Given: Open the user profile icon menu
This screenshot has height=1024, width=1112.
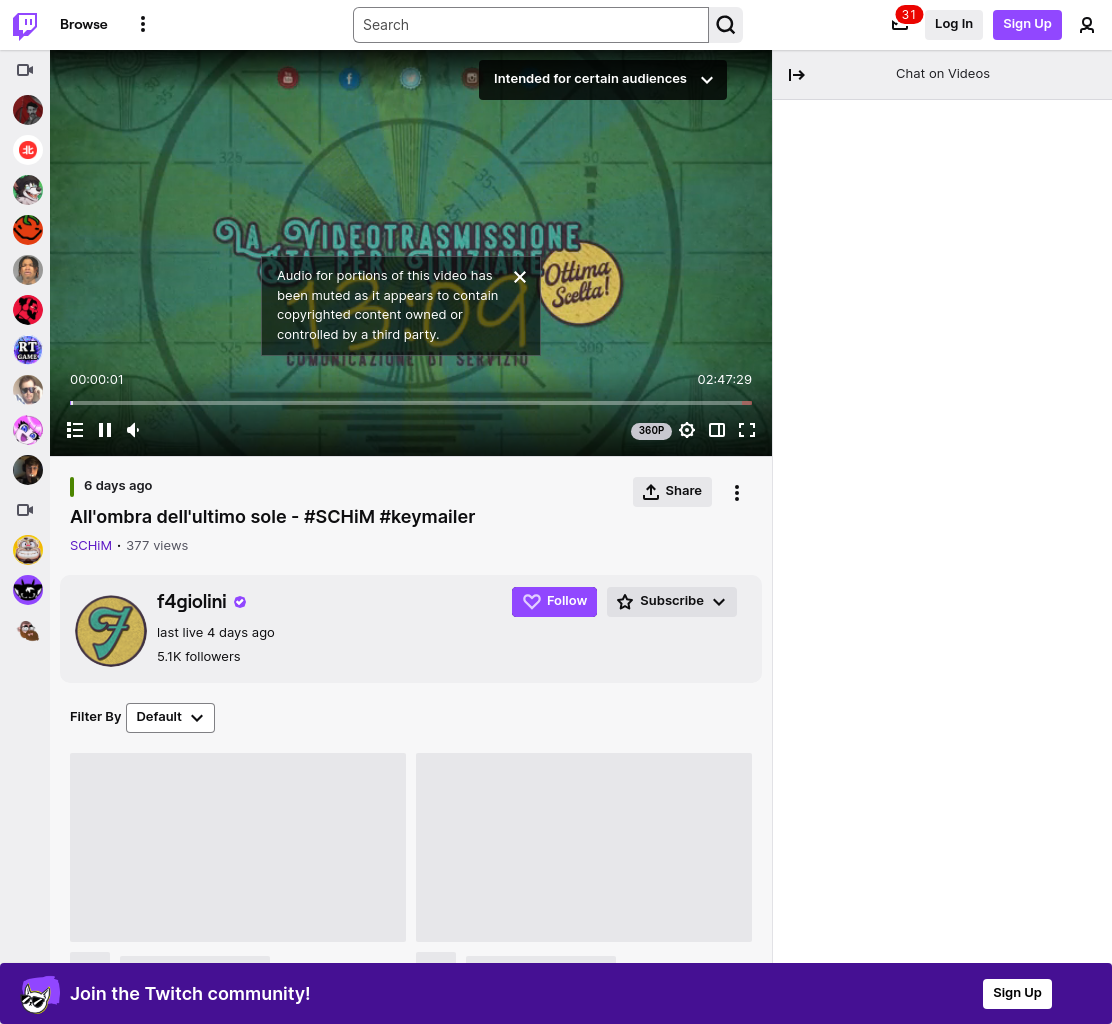Looking at the screenshot, I should point(1086,25).
